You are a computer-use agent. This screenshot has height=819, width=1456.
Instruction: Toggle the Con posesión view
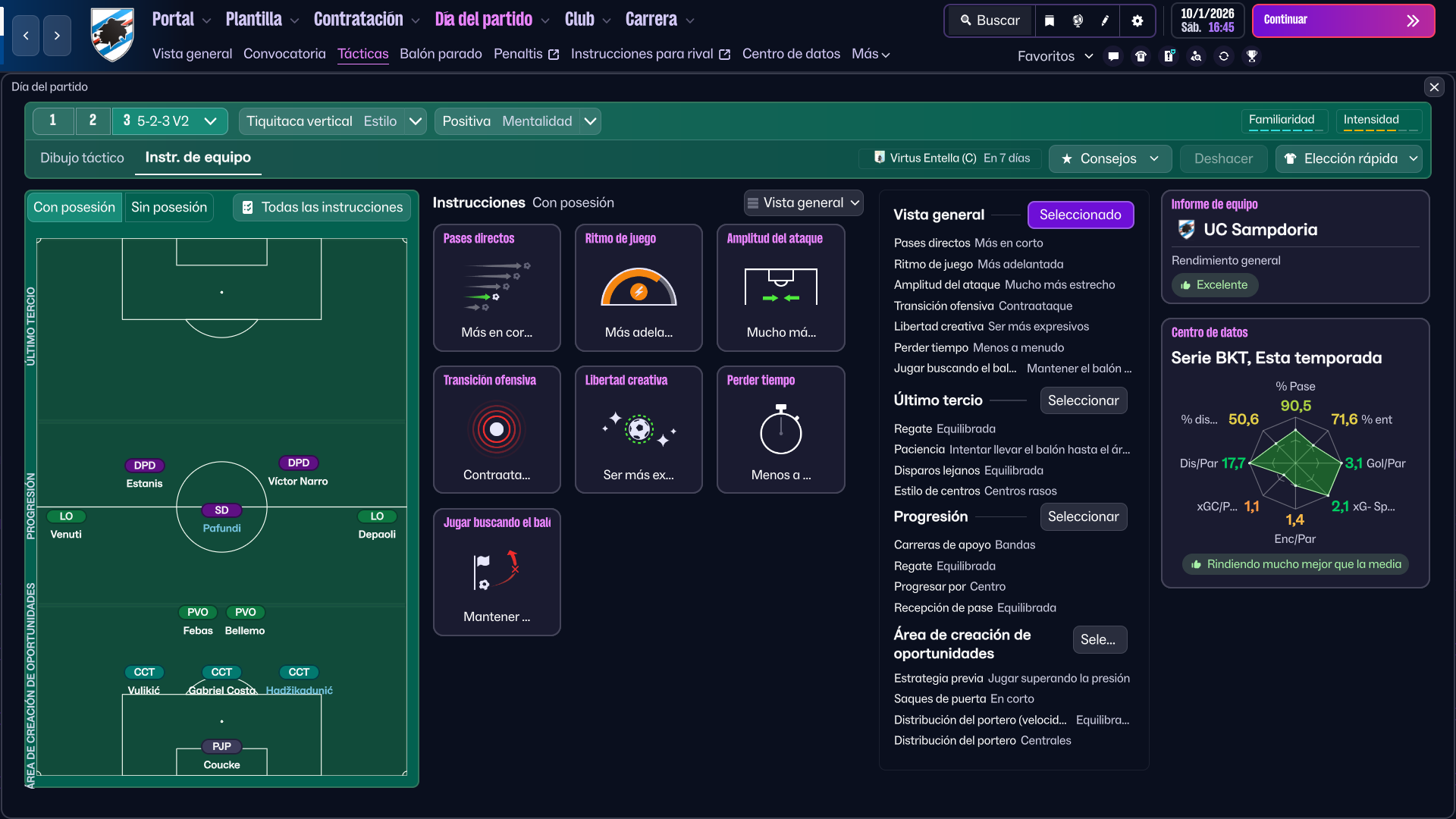point(74,207)
